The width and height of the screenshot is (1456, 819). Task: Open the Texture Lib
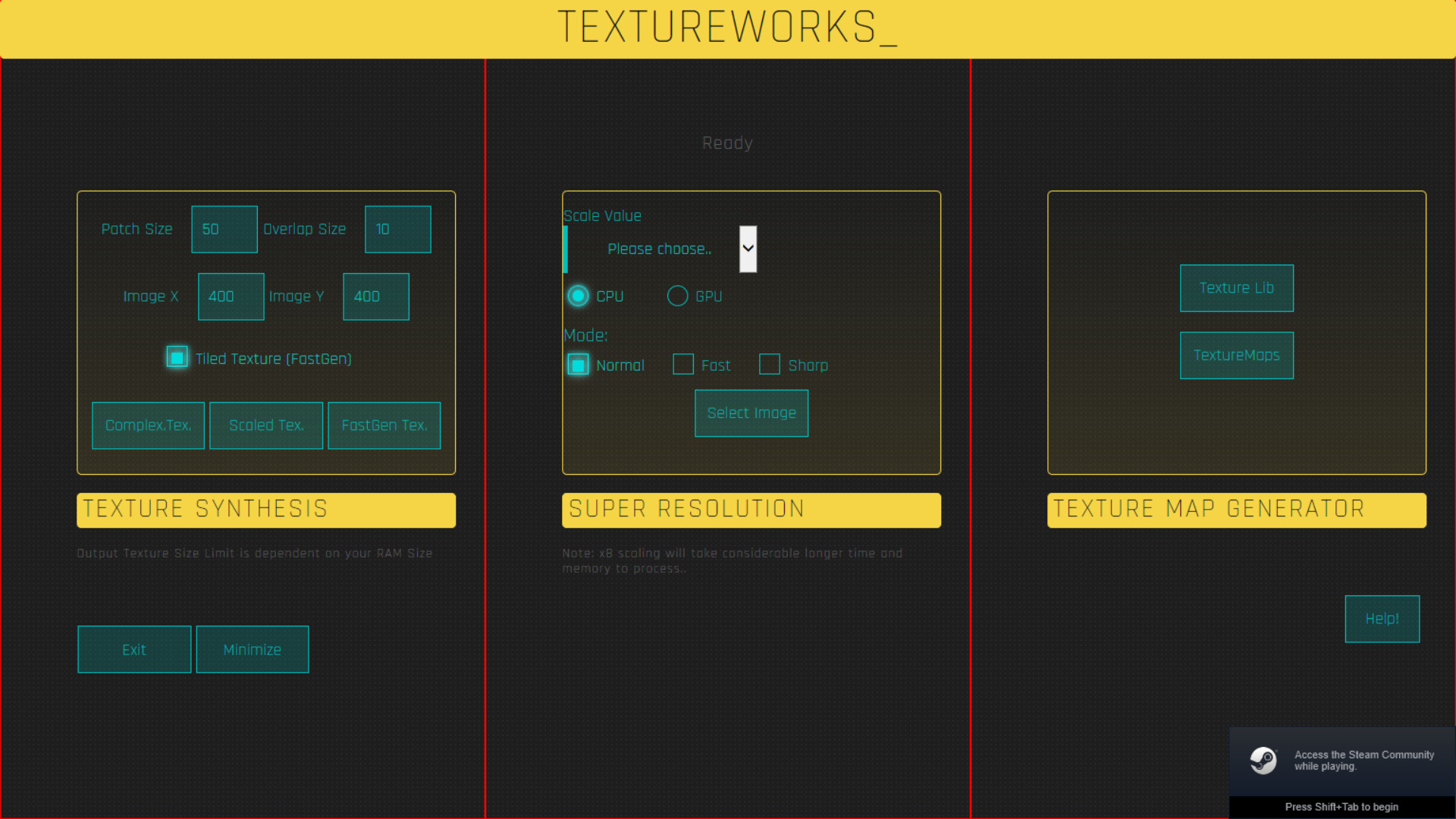tap(1236, 288)
